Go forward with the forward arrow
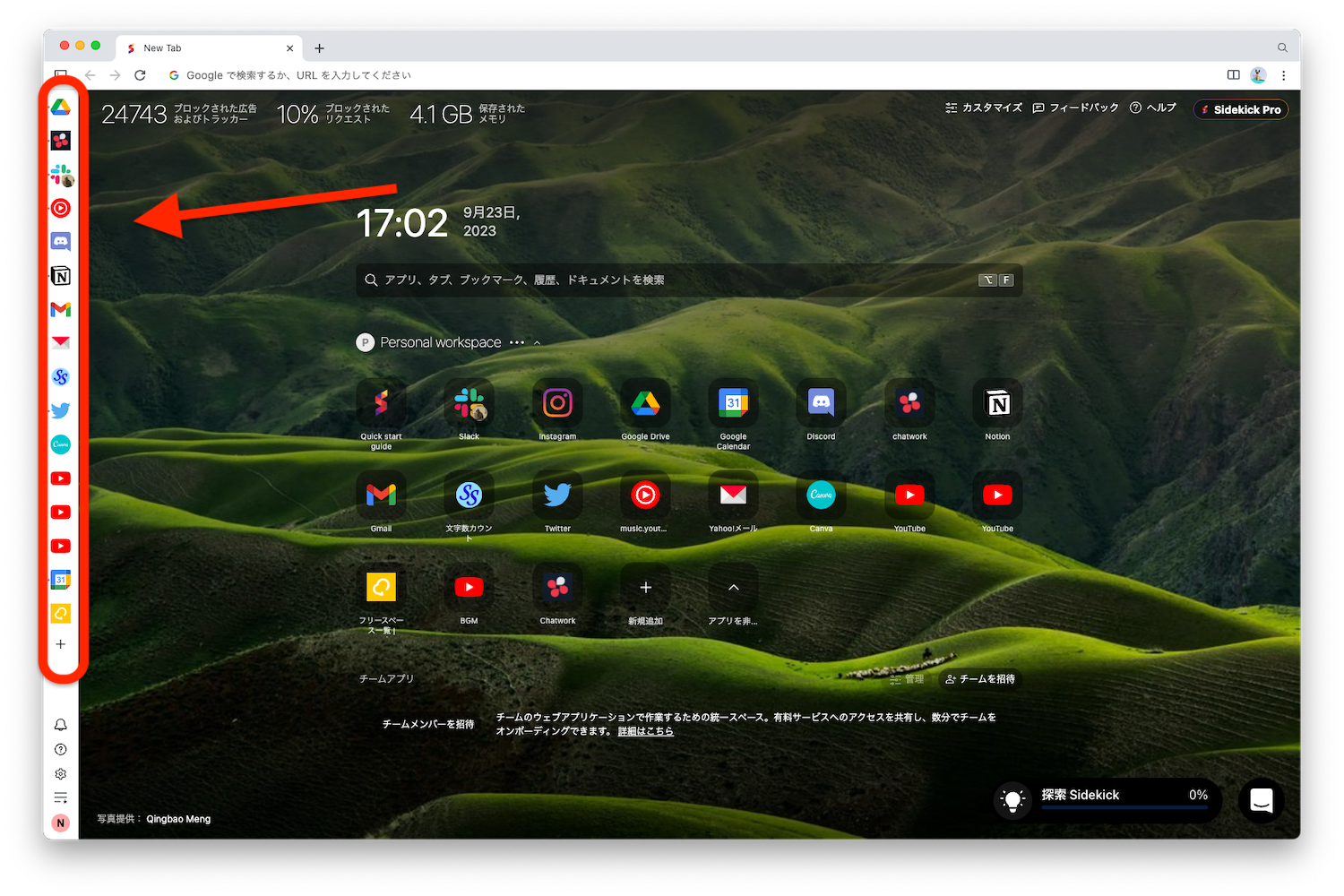1344x896 pixels. pyautogui.click(x=115, y=75)
